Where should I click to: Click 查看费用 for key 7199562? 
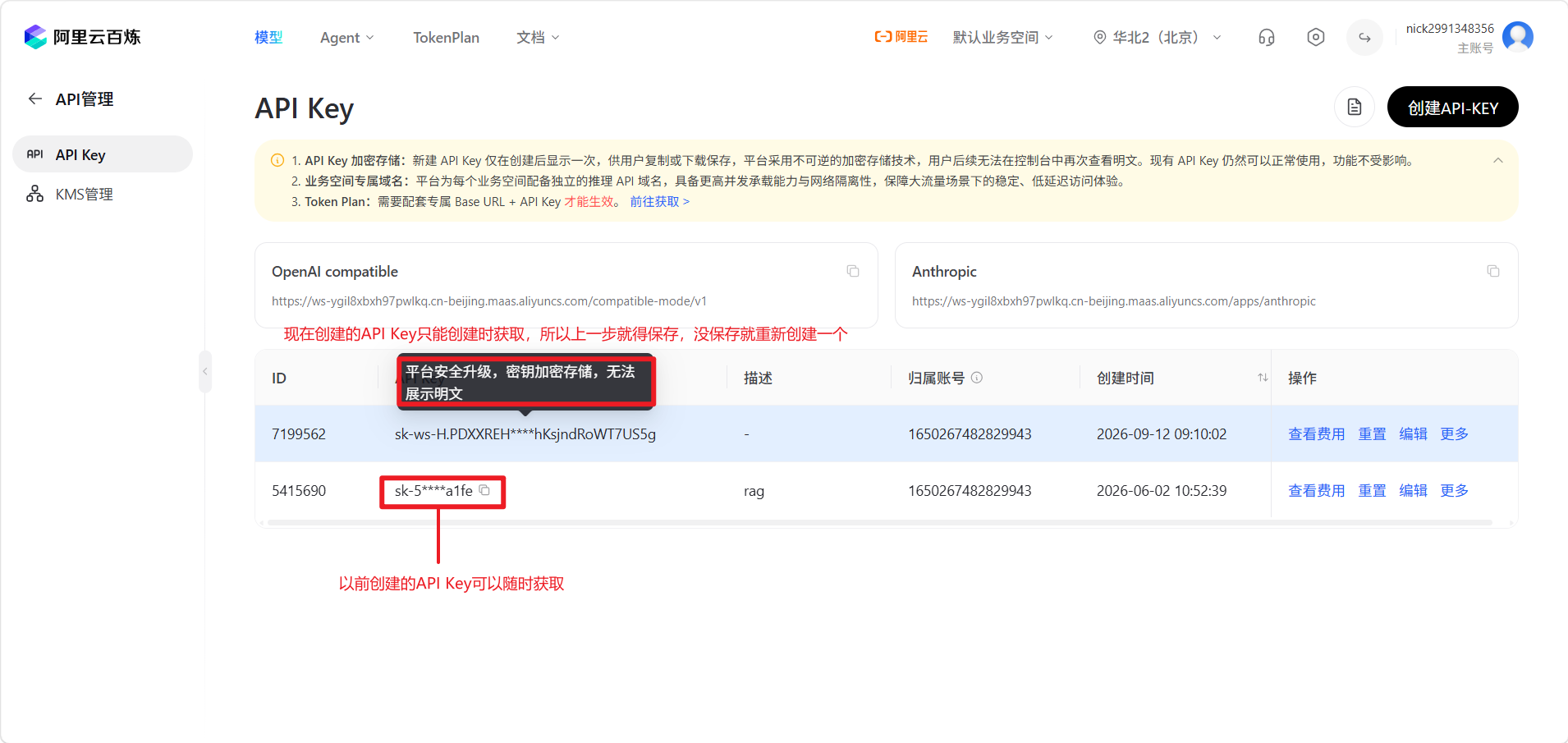(1316, 433)
